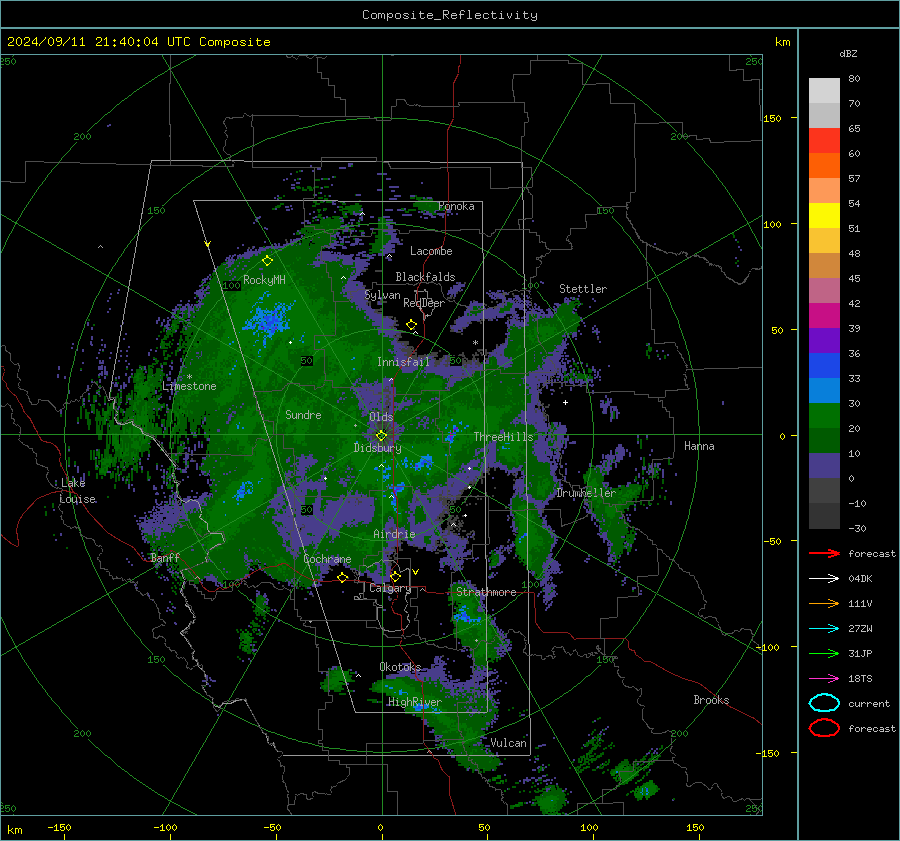The image size is (900, 841).
Task: Click yellow diamond marker above RockyMH
Action: (267, 261)
